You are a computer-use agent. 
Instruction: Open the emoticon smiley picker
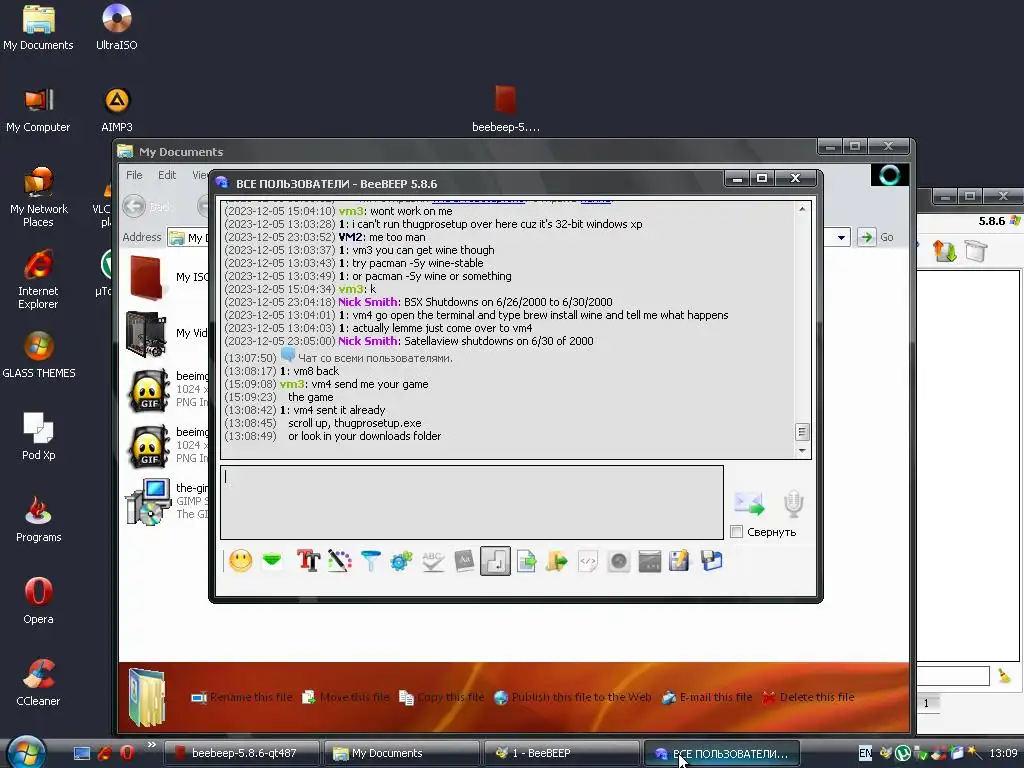click(240, 561)
